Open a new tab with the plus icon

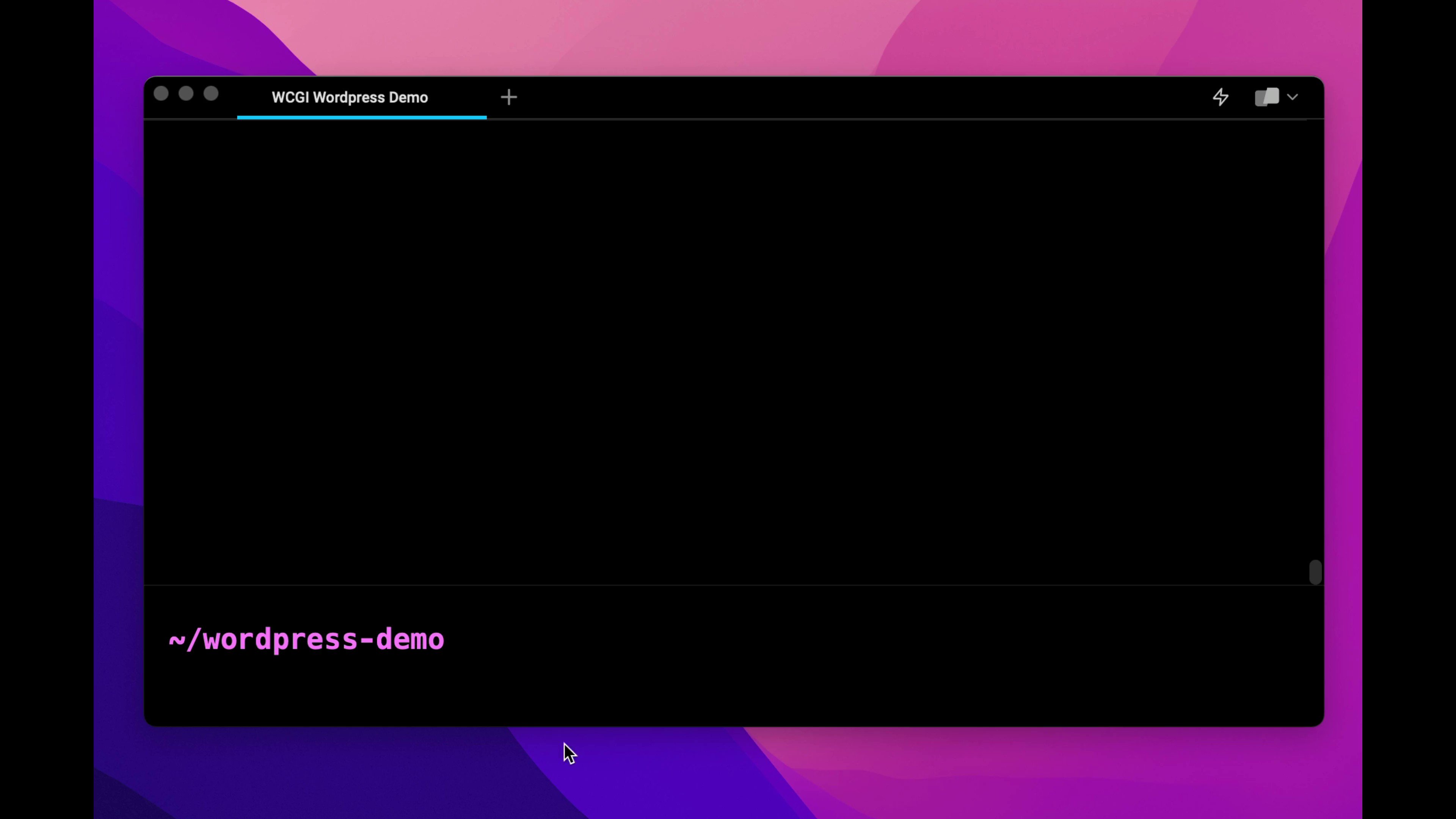(x=508, y=97)
